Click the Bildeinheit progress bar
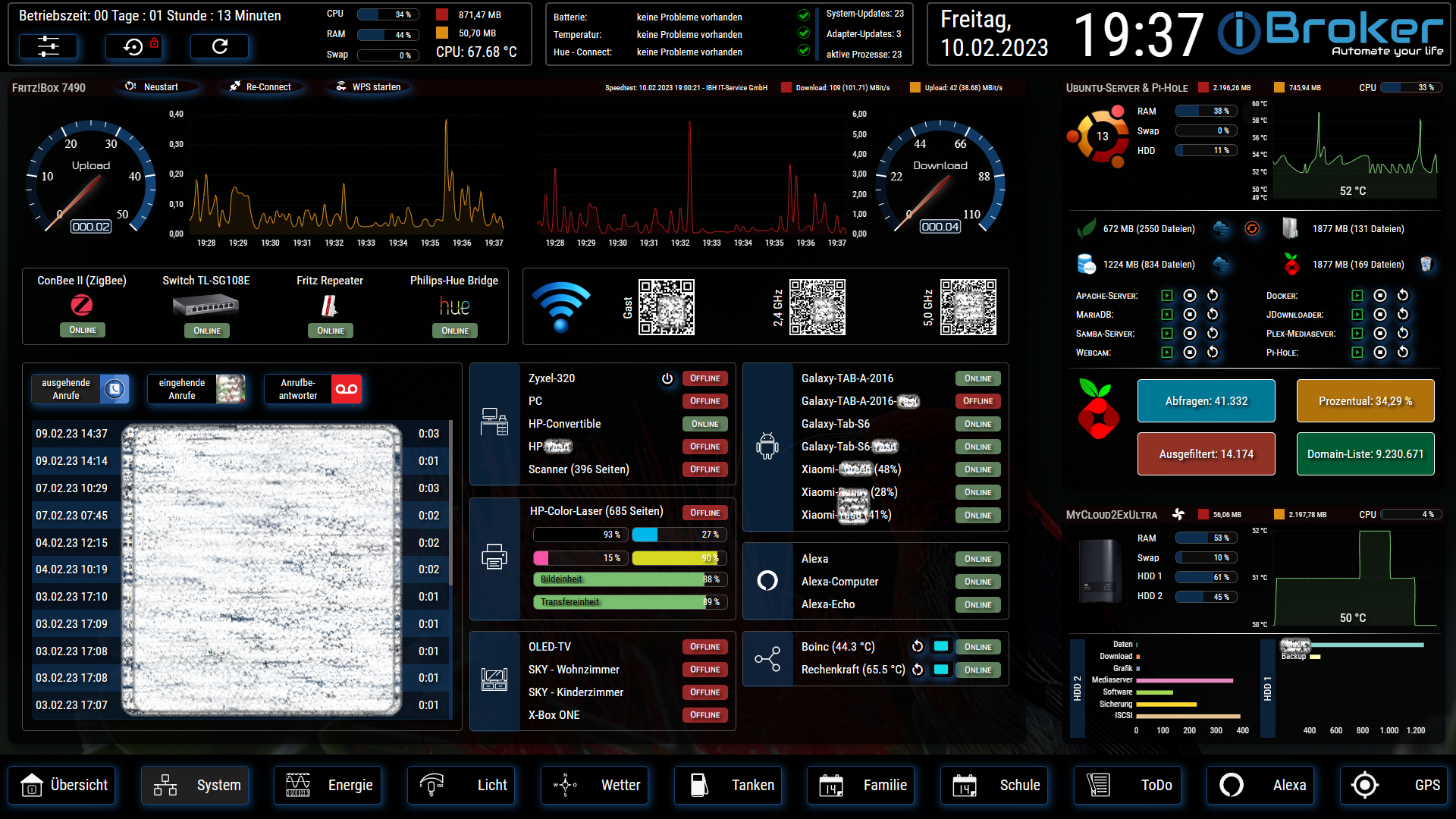 click(x=629, y=579)
